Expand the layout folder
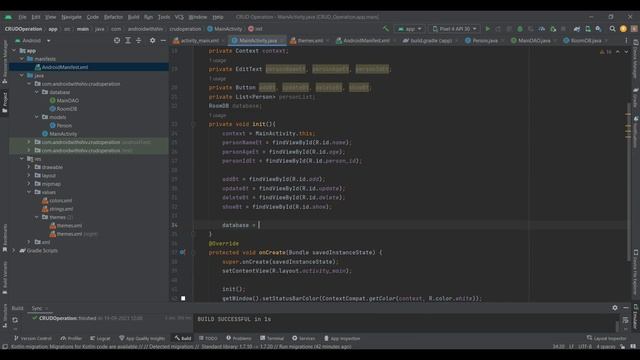640x360 pixels. pyautogui.click(x=29, y=176)
